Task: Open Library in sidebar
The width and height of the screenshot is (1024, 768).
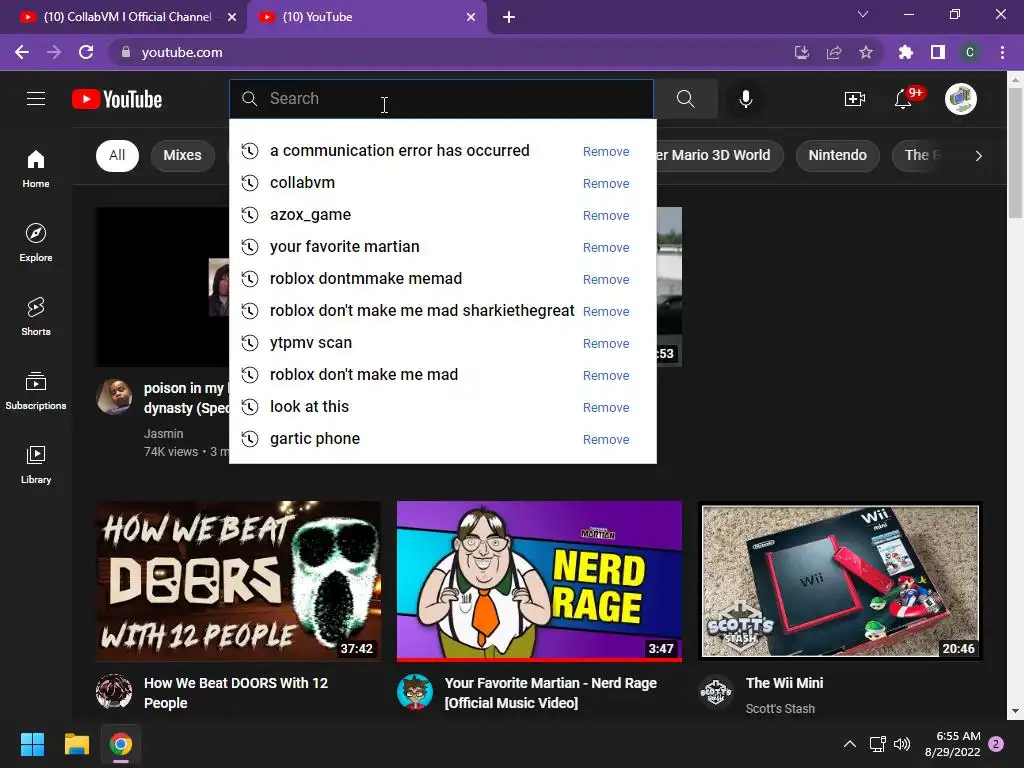Action: coord(36,464)
